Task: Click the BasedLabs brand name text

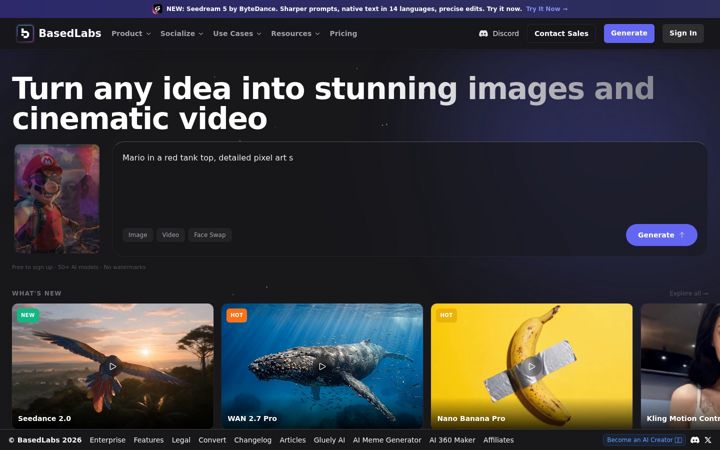Action: point(70,34)
